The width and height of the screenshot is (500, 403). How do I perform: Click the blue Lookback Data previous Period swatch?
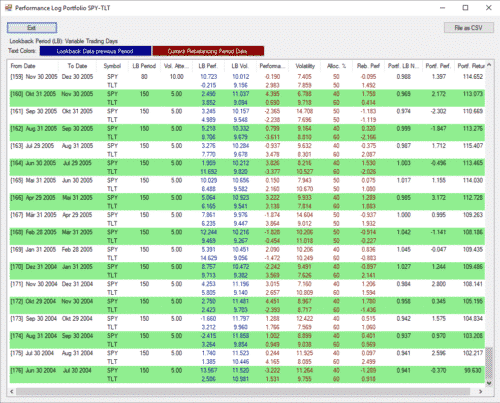coord(95,51)
